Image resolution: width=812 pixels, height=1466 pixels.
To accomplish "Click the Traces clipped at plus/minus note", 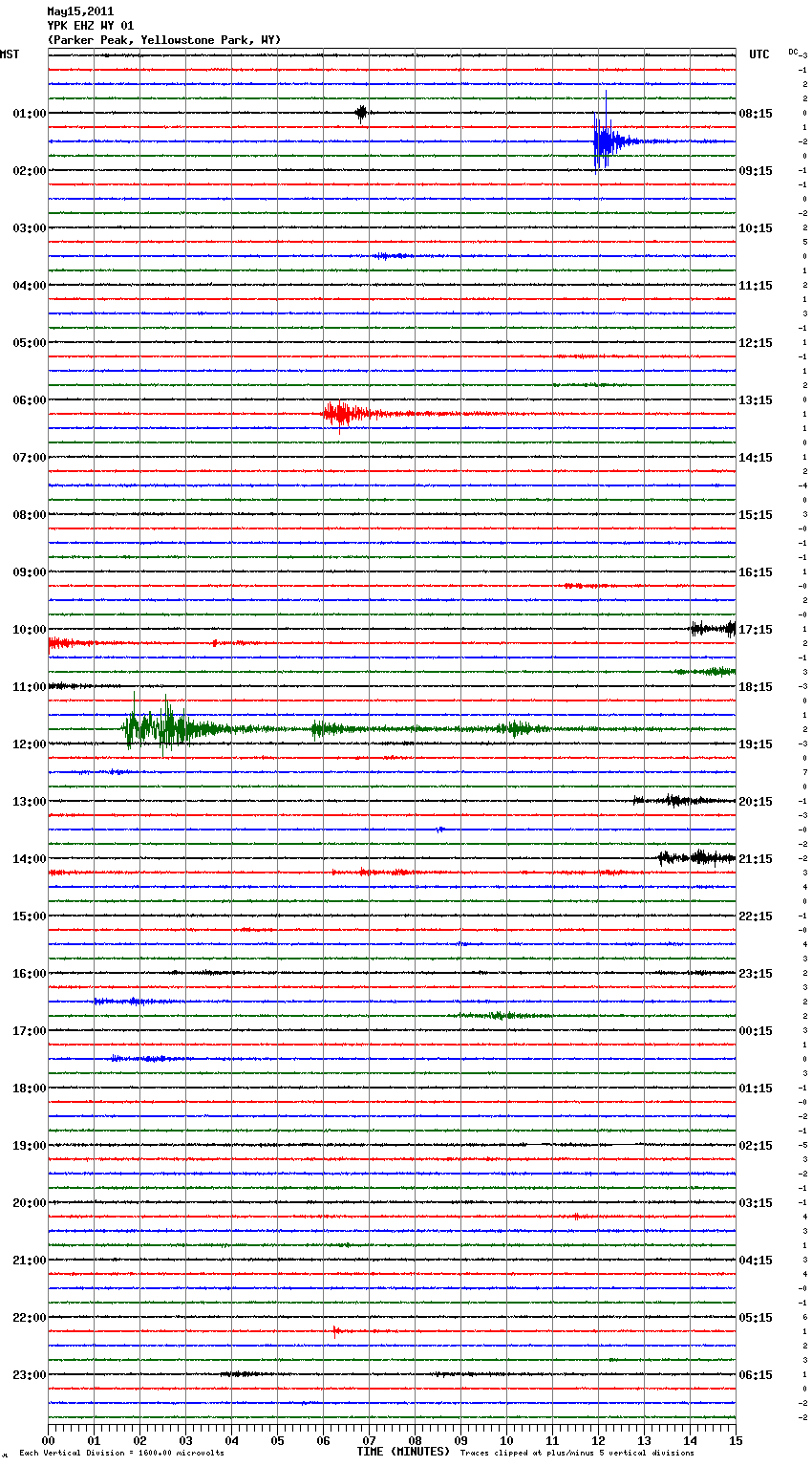I will coord(577,1454).
